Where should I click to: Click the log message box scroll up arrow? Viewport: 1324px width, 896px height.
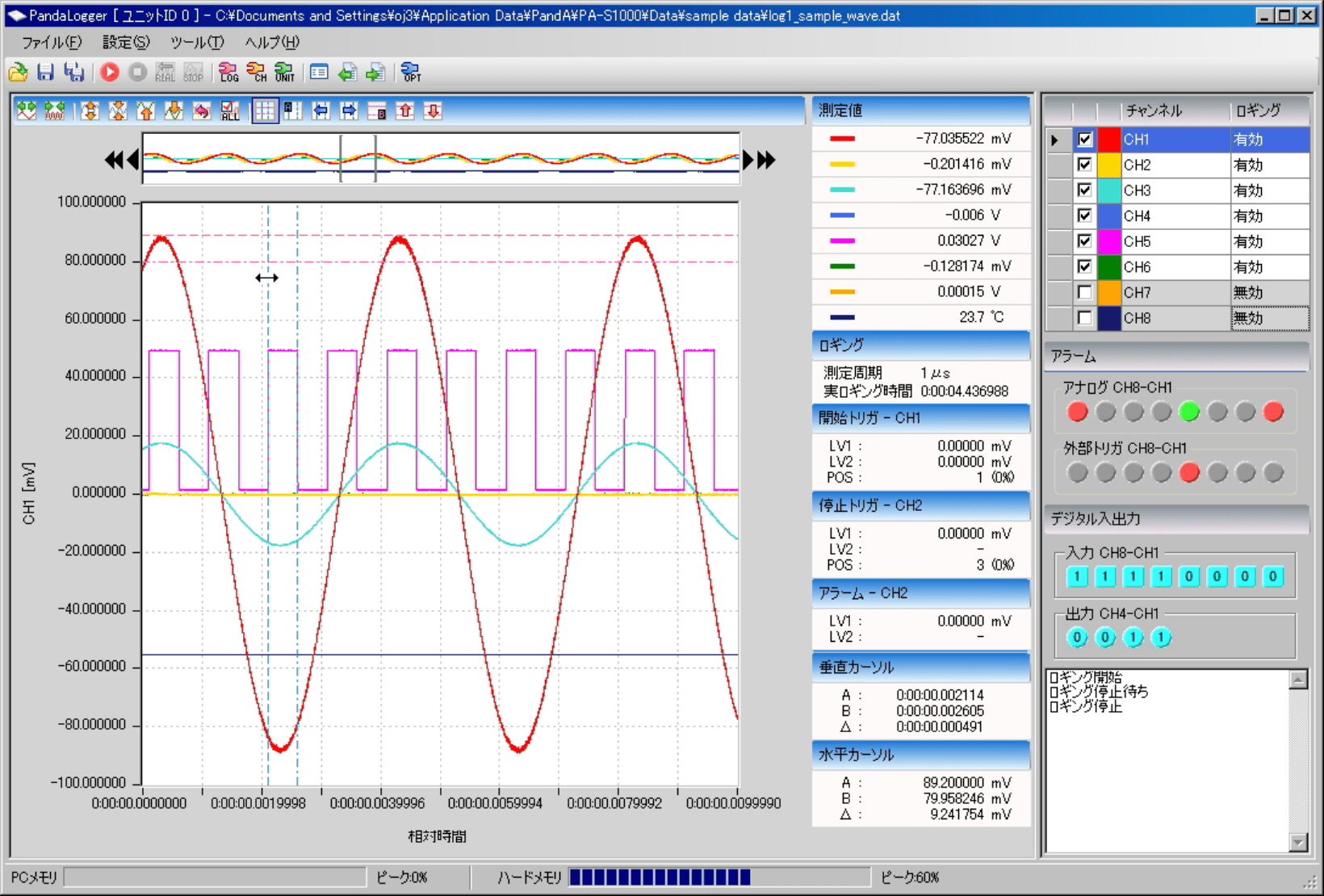1298,680
